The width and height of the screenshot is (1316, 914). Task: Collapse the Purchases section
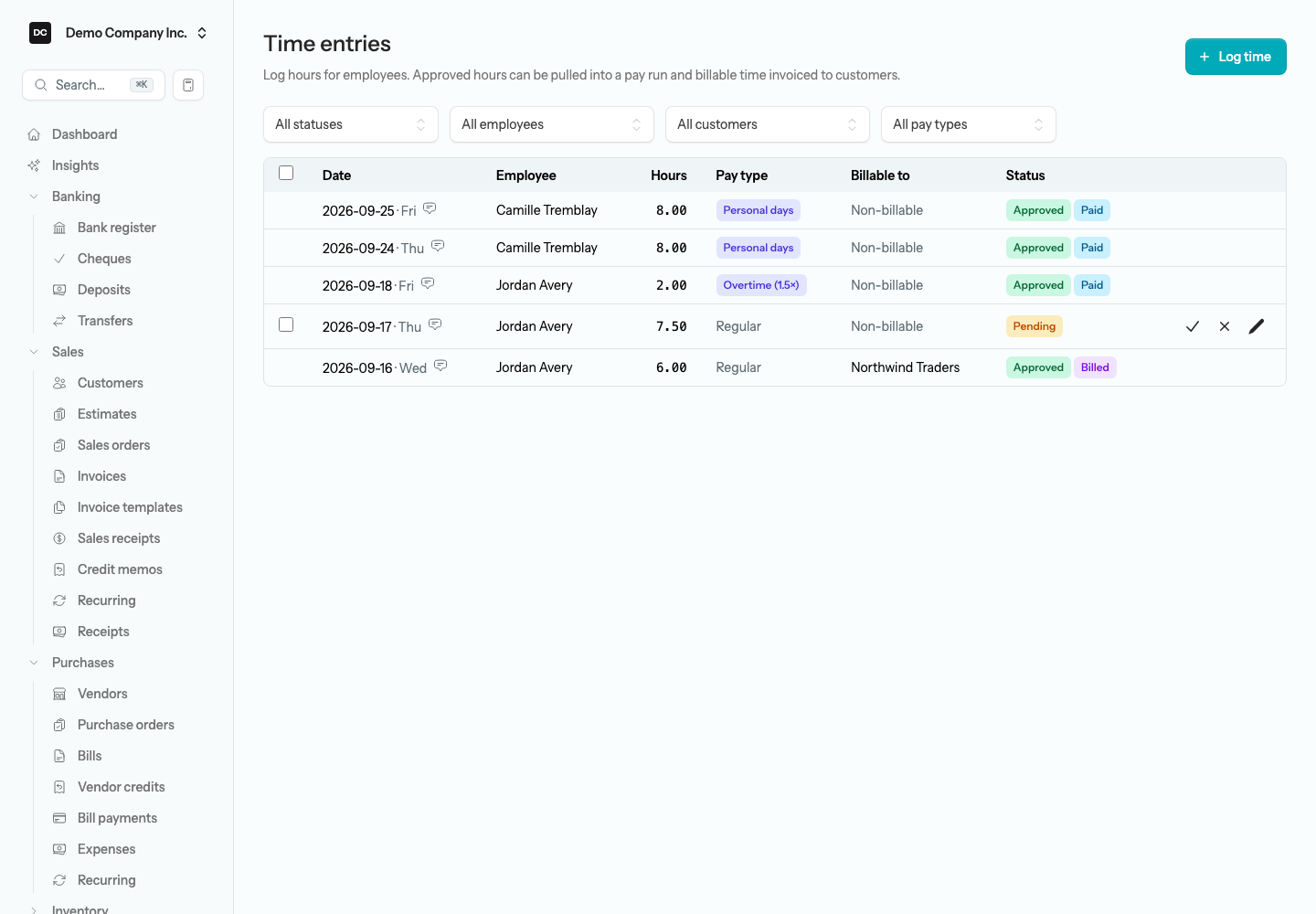[34, 663]
